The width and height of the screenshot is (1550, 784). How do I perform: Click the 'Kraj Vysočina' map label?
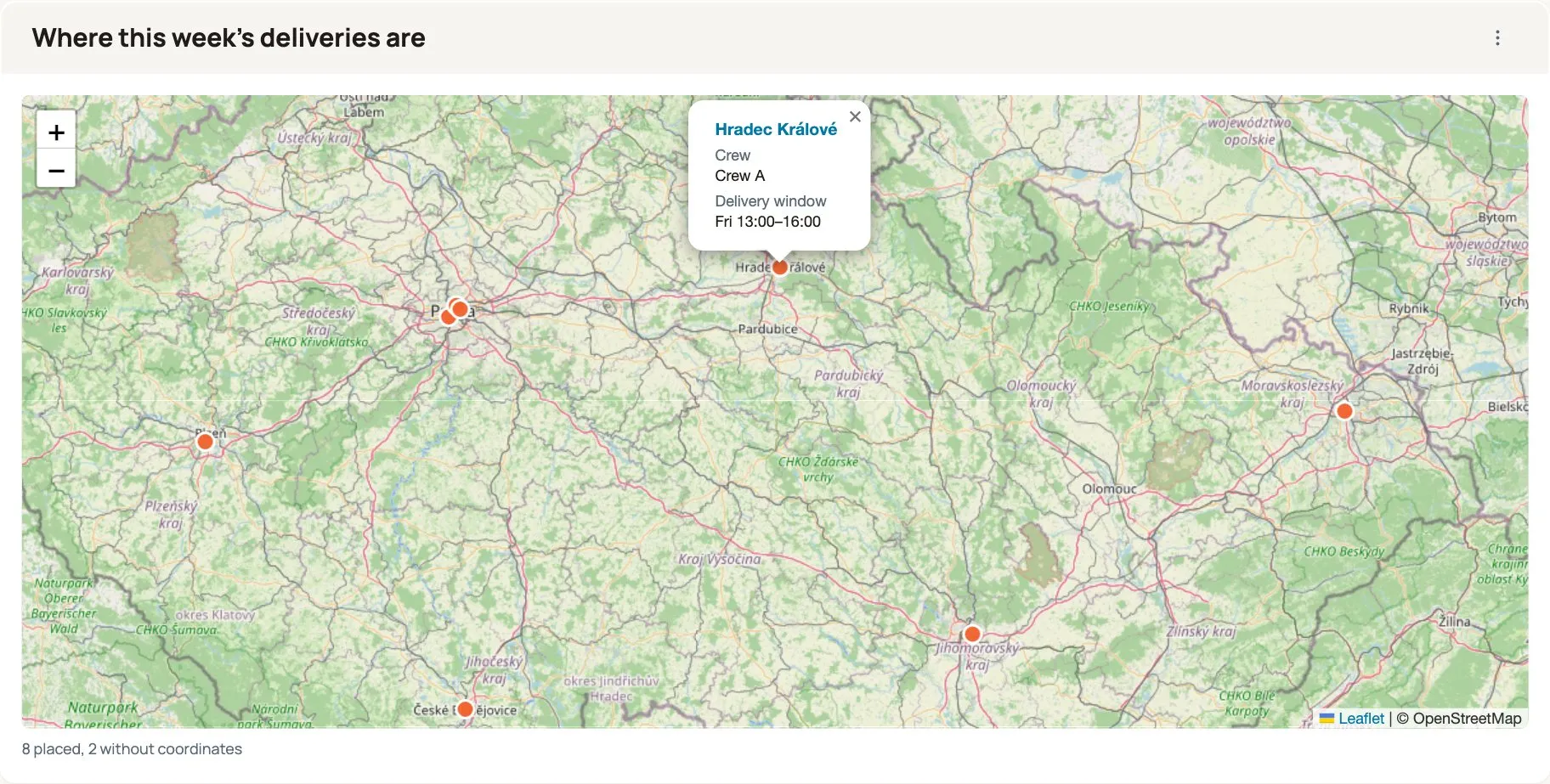(719, 559)
